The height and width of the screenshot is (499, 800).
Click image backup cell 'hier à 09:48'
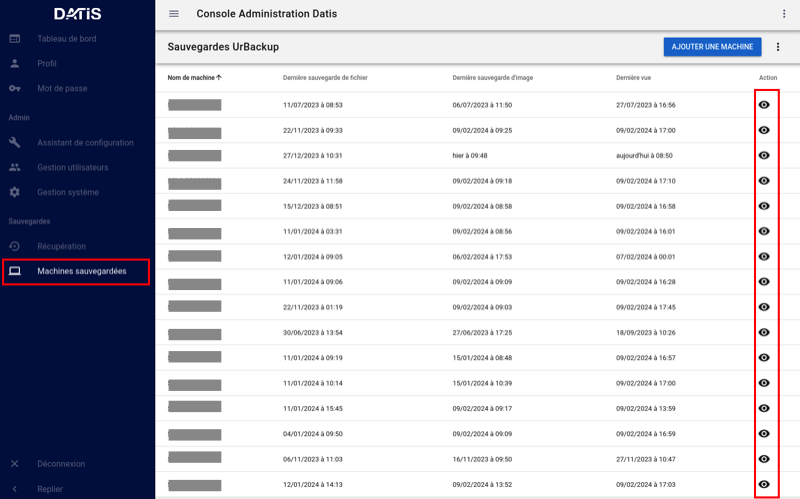coord(470,156)
